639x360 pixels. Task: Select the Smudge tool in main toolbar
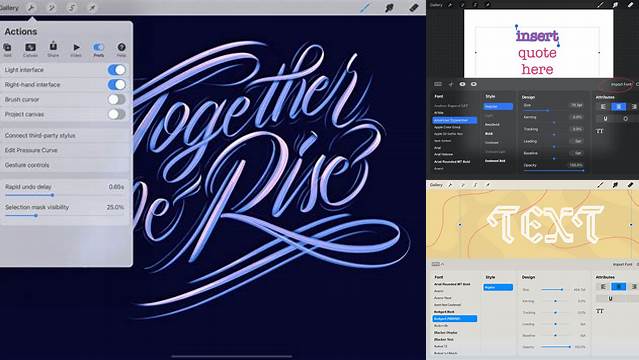click(x=389, y=8)
